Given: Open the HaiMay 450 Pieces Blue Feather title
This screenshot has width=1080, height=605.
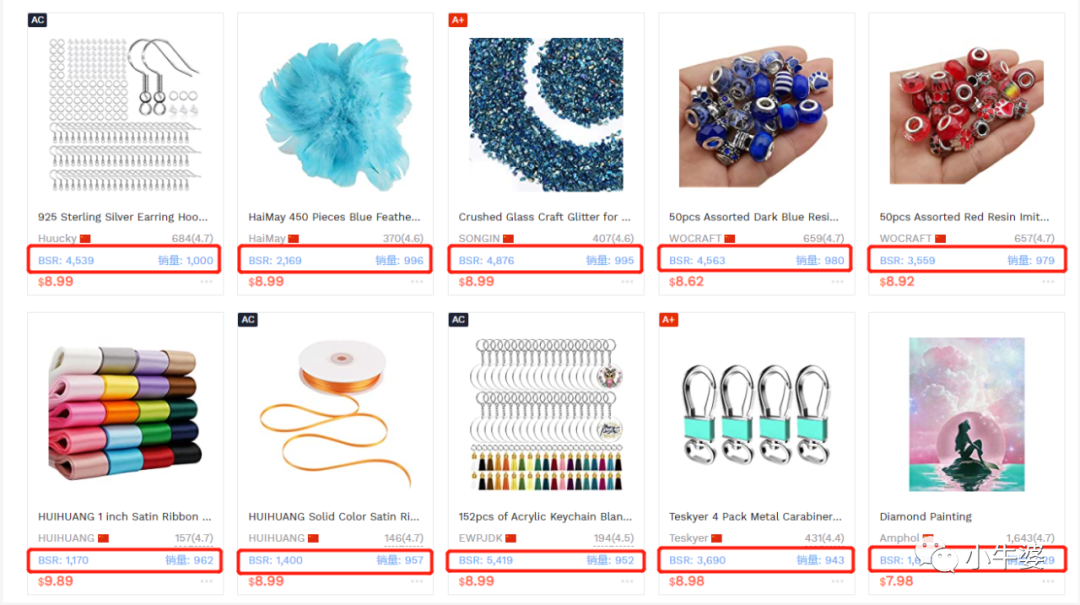Looking at the screenshot, I should [x=334, y=217].
